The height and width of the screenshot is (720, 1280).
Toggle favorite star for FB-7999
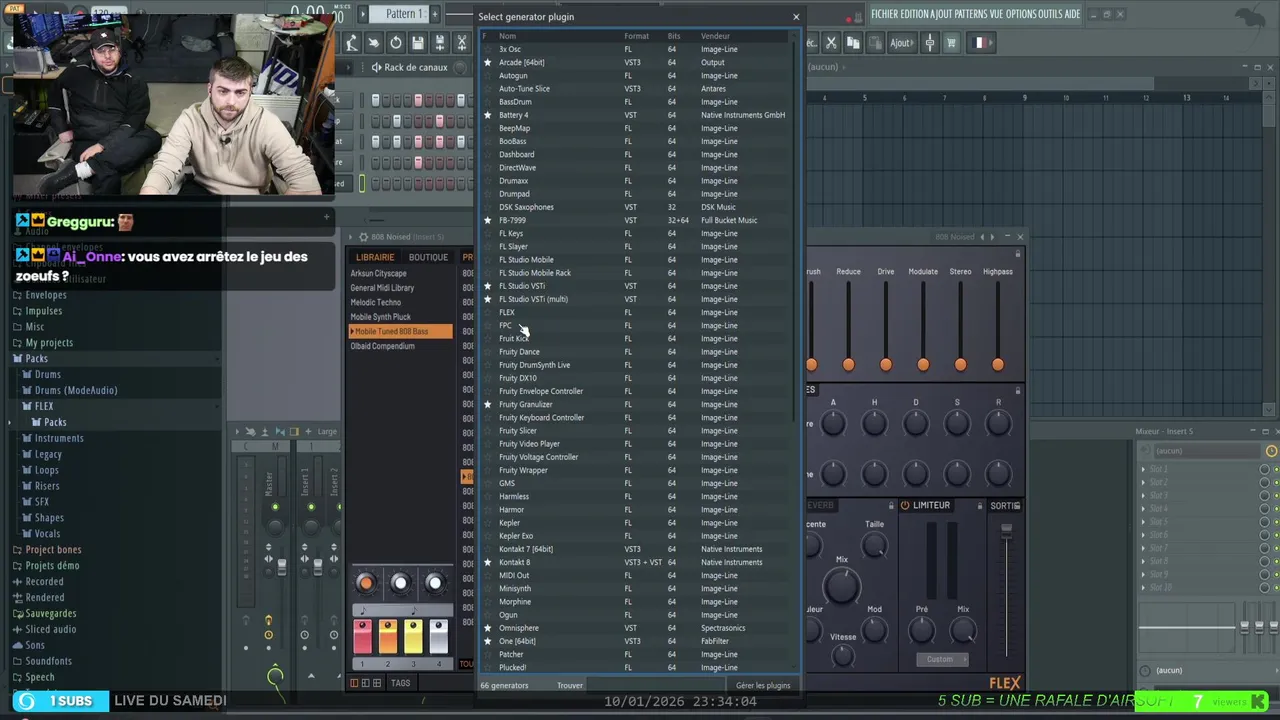(487, 220)
